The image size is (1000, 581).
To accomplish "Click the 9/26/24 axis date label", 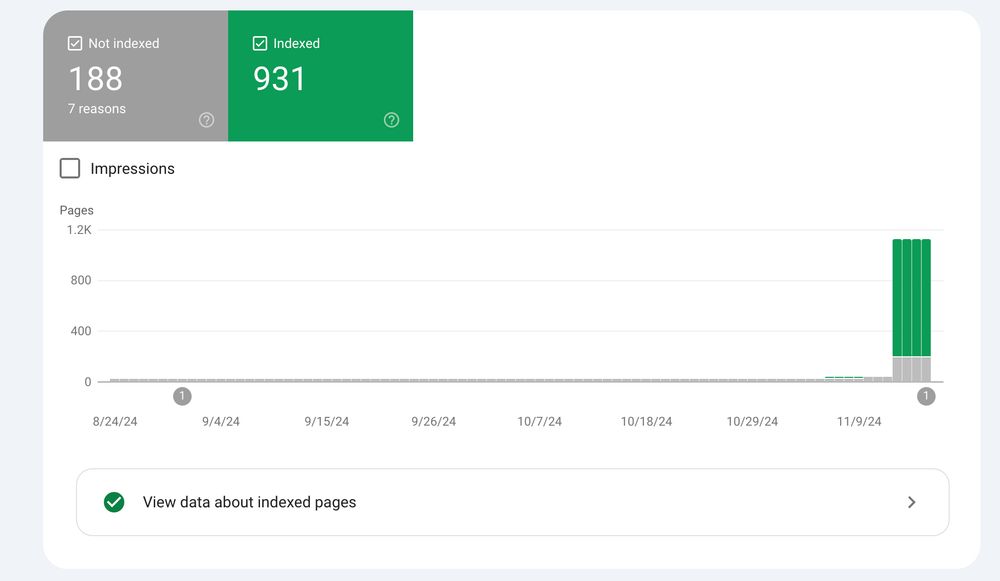I will [434, 422].
